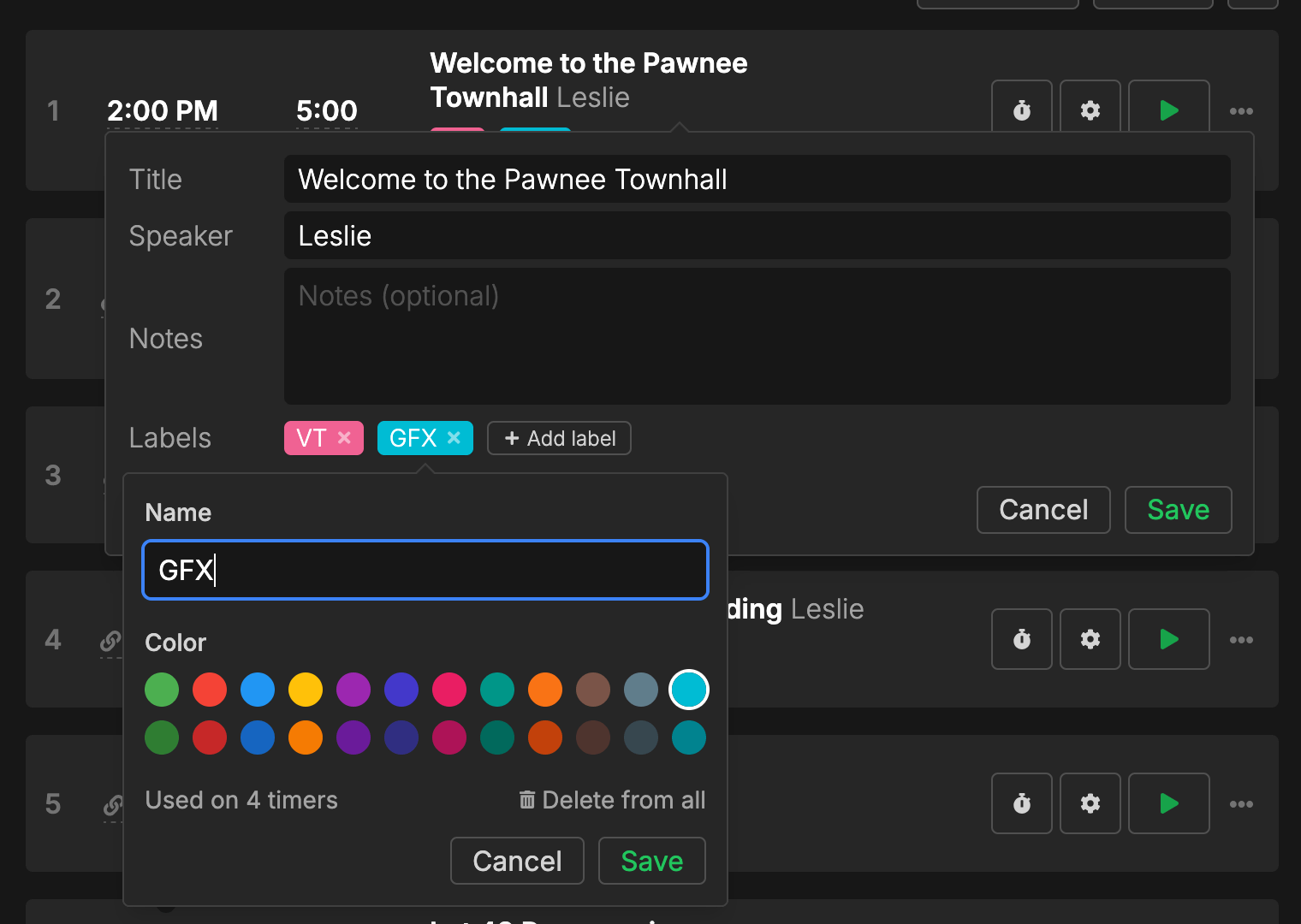The image size is (1301, 924).
Task: Click the Speaker field containing Leslie
Action: click(757, 235)
